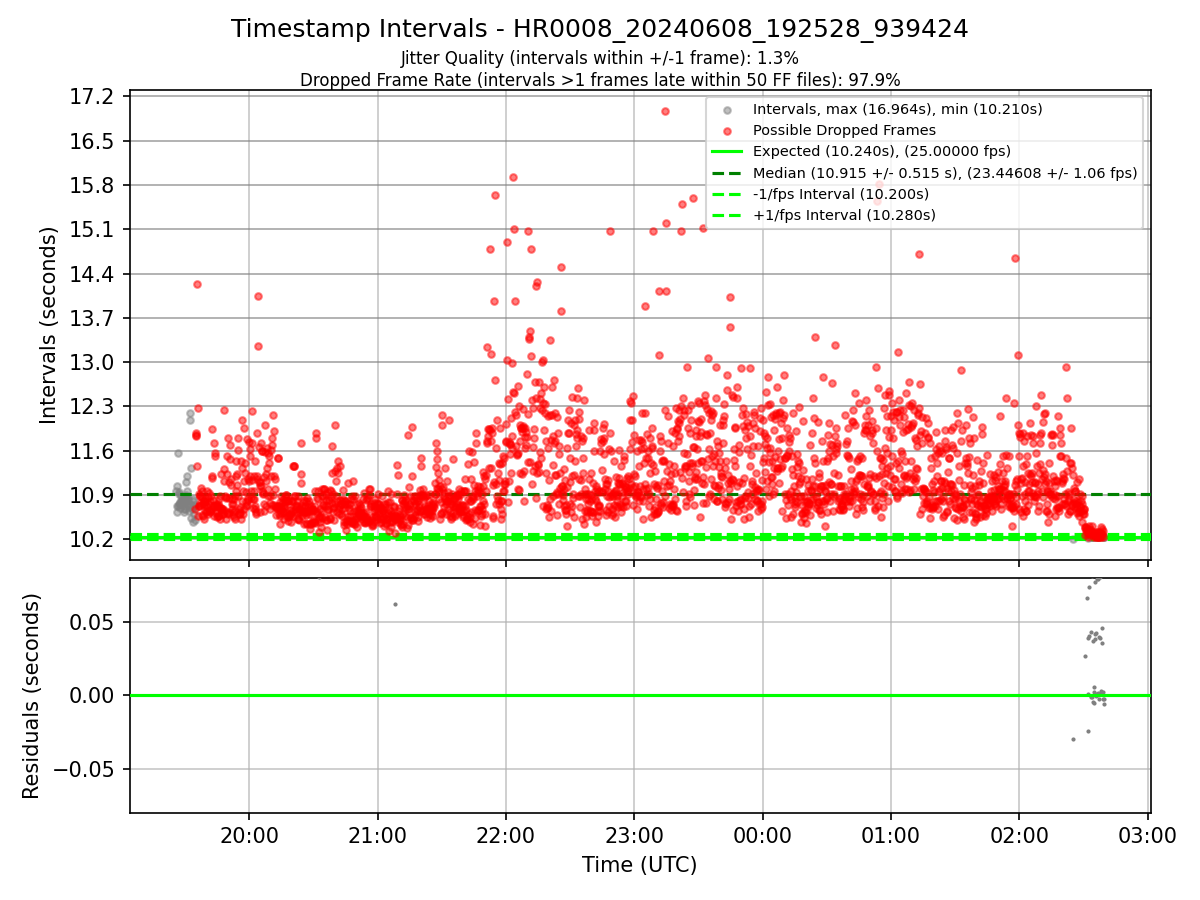Click legend entry "-1/fps Interval (10.200s)"
This screenshot has height=900, width=1200.
[843, 194]
